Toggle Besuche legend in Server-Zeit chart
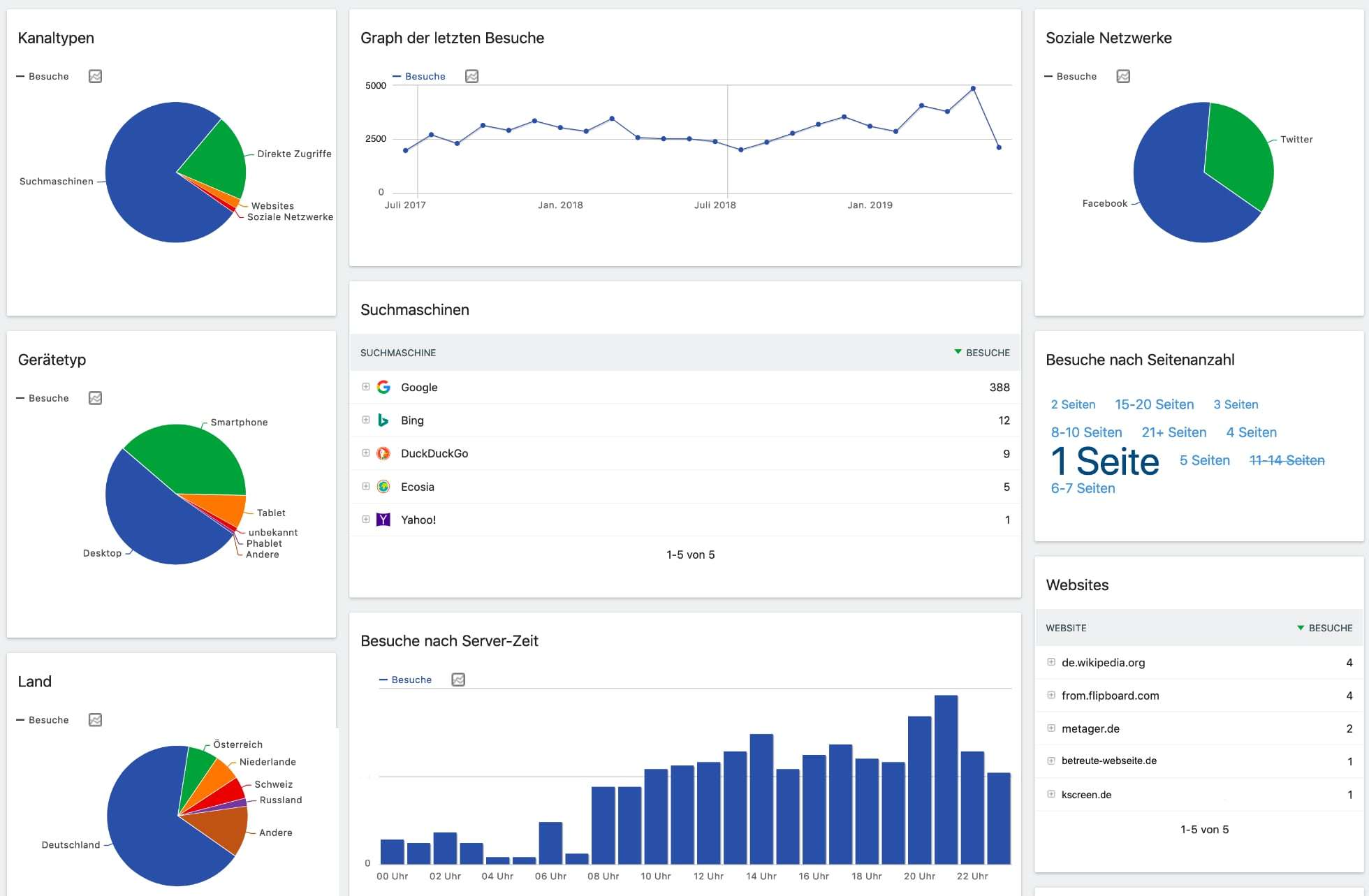The height and width of the screenshot is (896, 1369). point(405,680)
